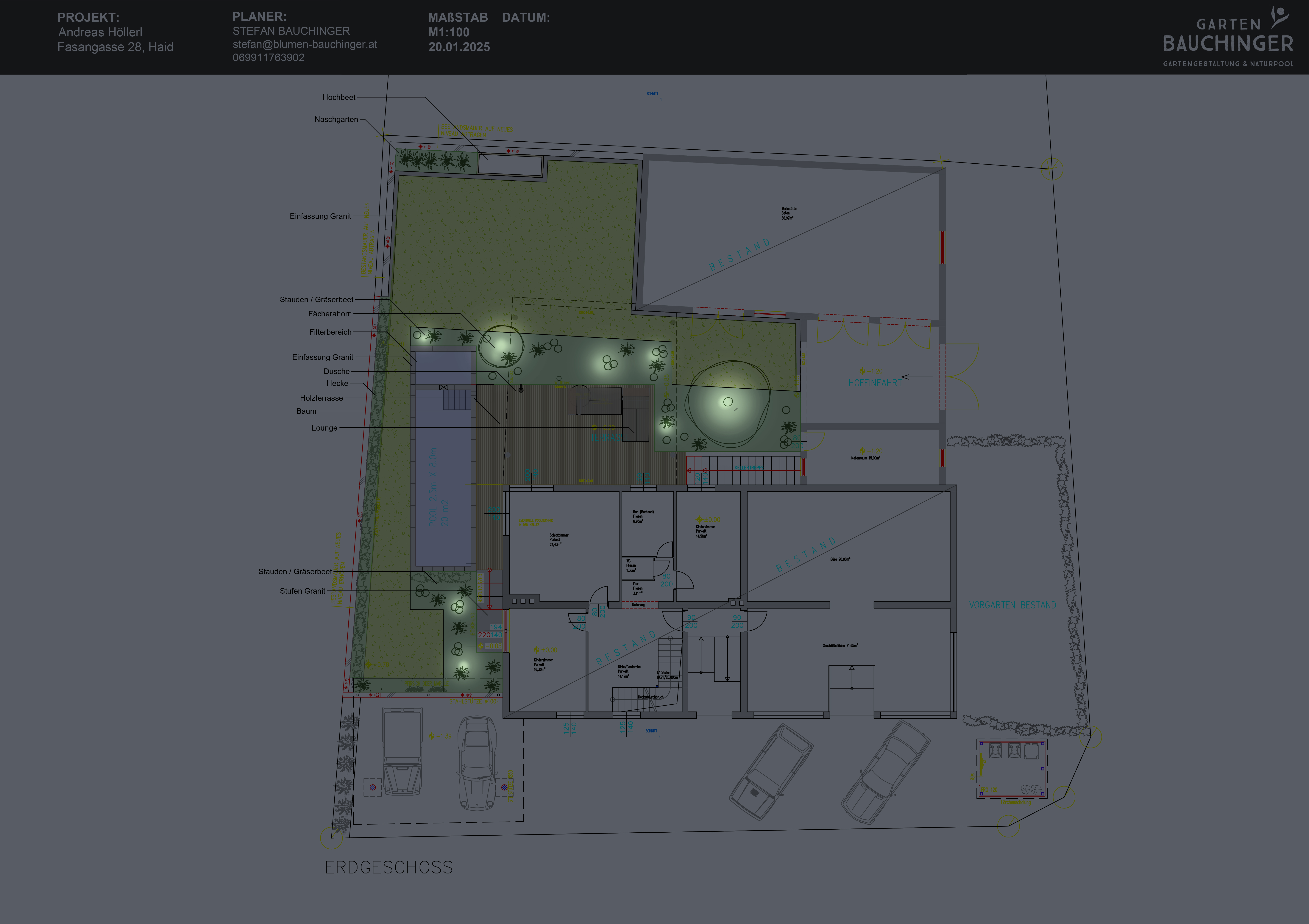Viewport: 1309px width, 924px height.
Task: Select the date '20.01.2025'
Action: pyautogui.click(x=459, y=47)
